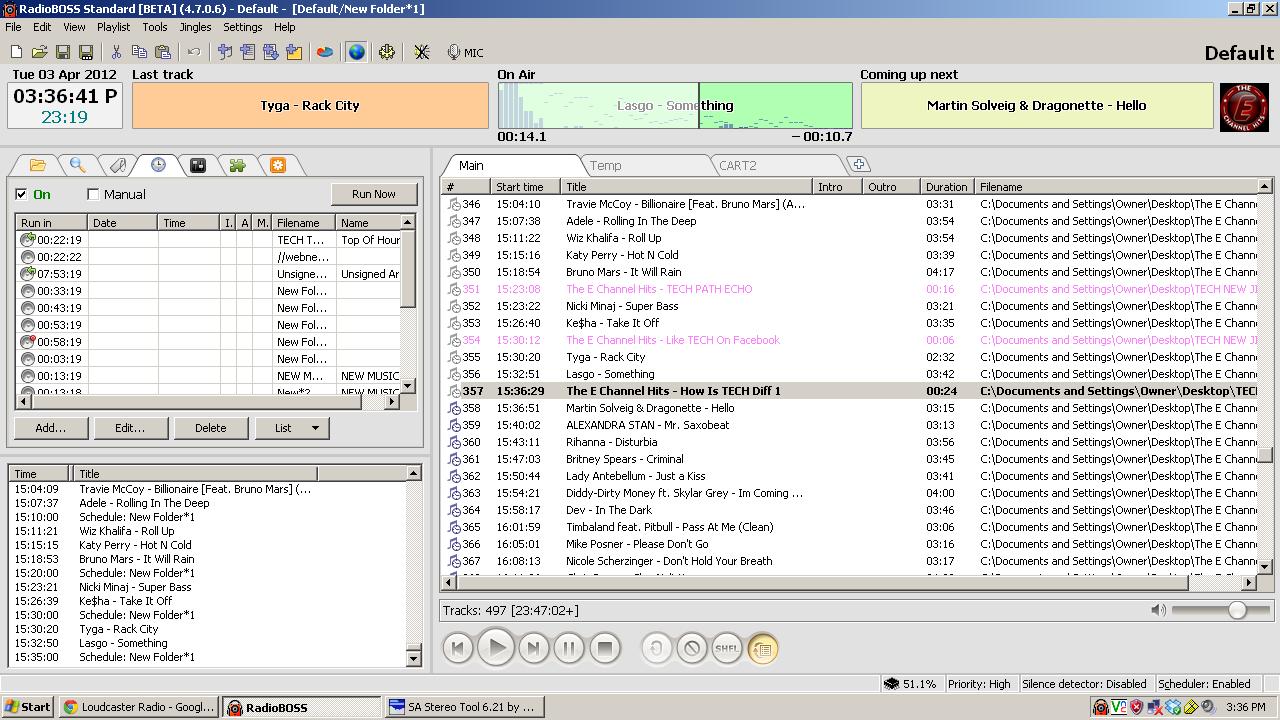Click the Duration column header

point(946,187)
